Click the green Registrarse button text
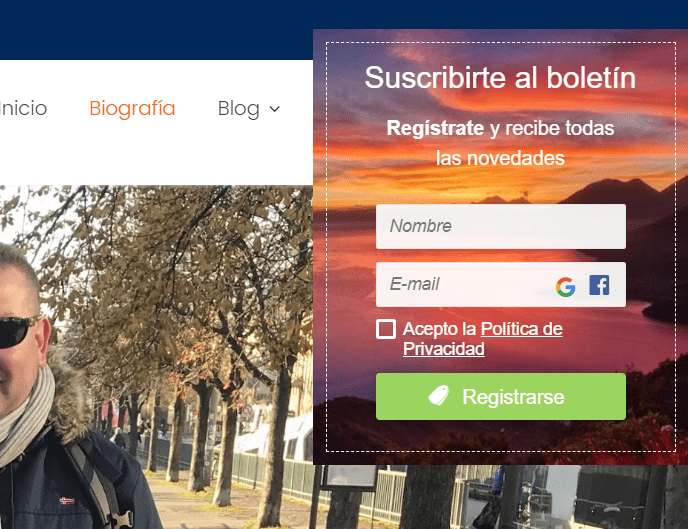 click(513, 397)
